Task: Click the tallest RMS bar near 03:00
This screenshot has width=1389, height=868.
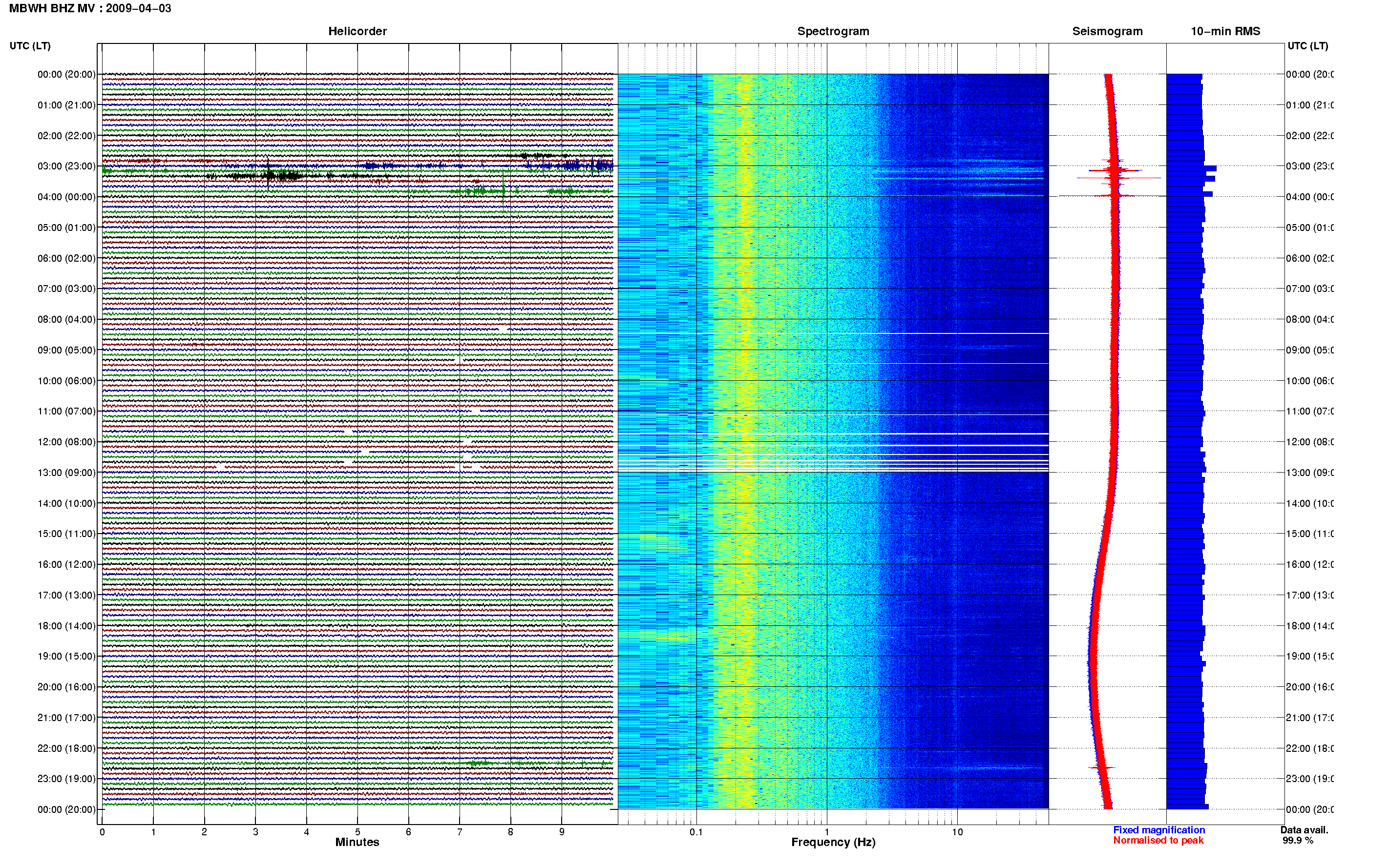Action: click(x=1192, y=168)
